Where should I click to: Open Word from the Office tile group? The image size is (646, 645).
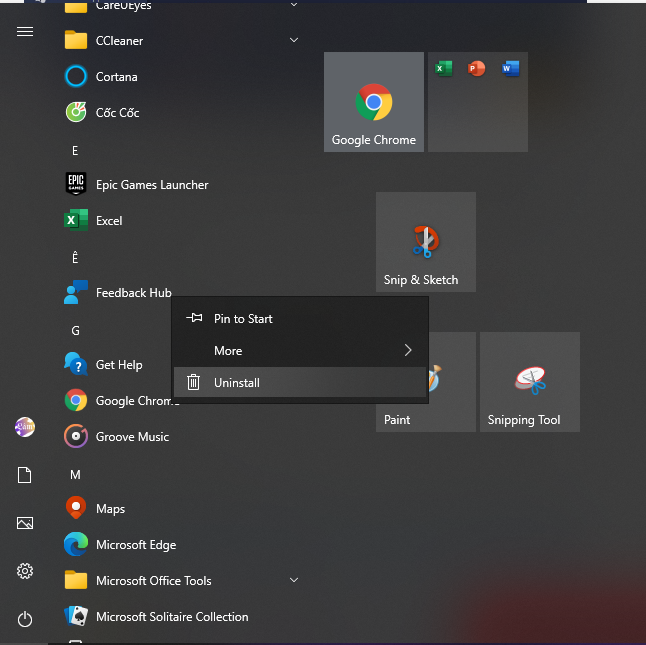[510, 68]
